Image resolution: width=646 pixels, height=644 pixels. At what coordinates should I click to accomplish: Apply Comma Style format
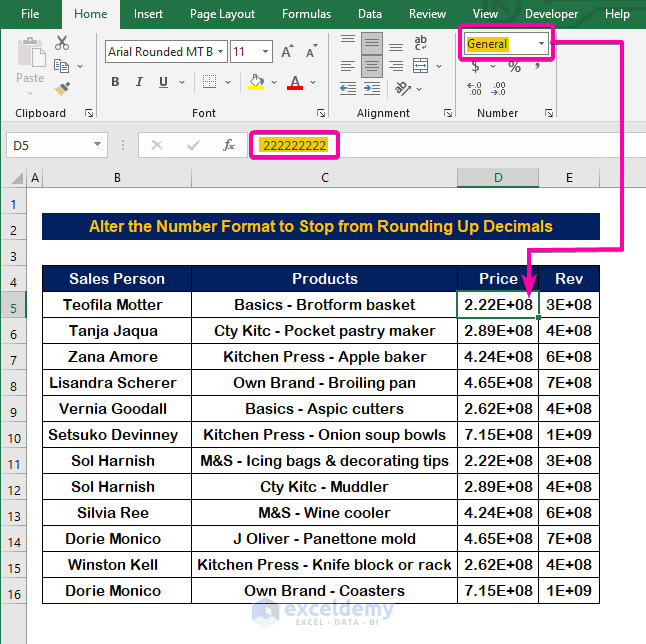[537, 66]
